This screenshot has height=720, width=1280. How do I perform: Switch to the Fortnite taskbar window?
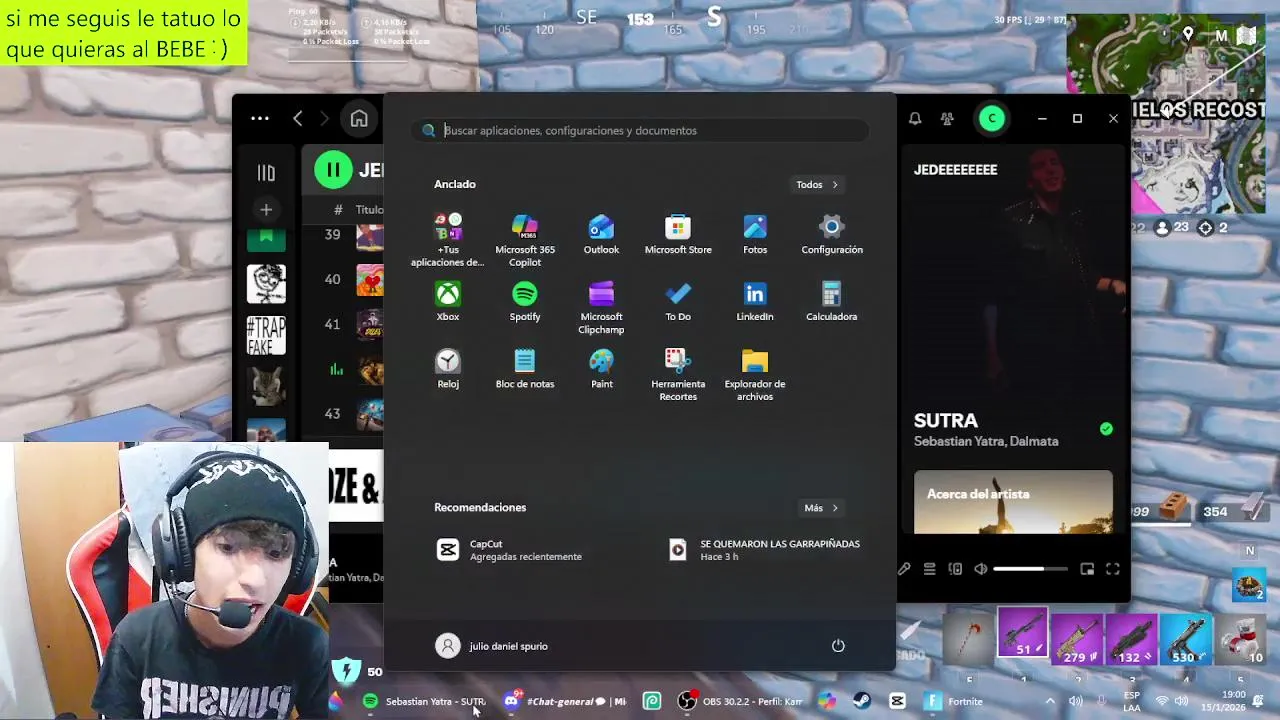955,702
